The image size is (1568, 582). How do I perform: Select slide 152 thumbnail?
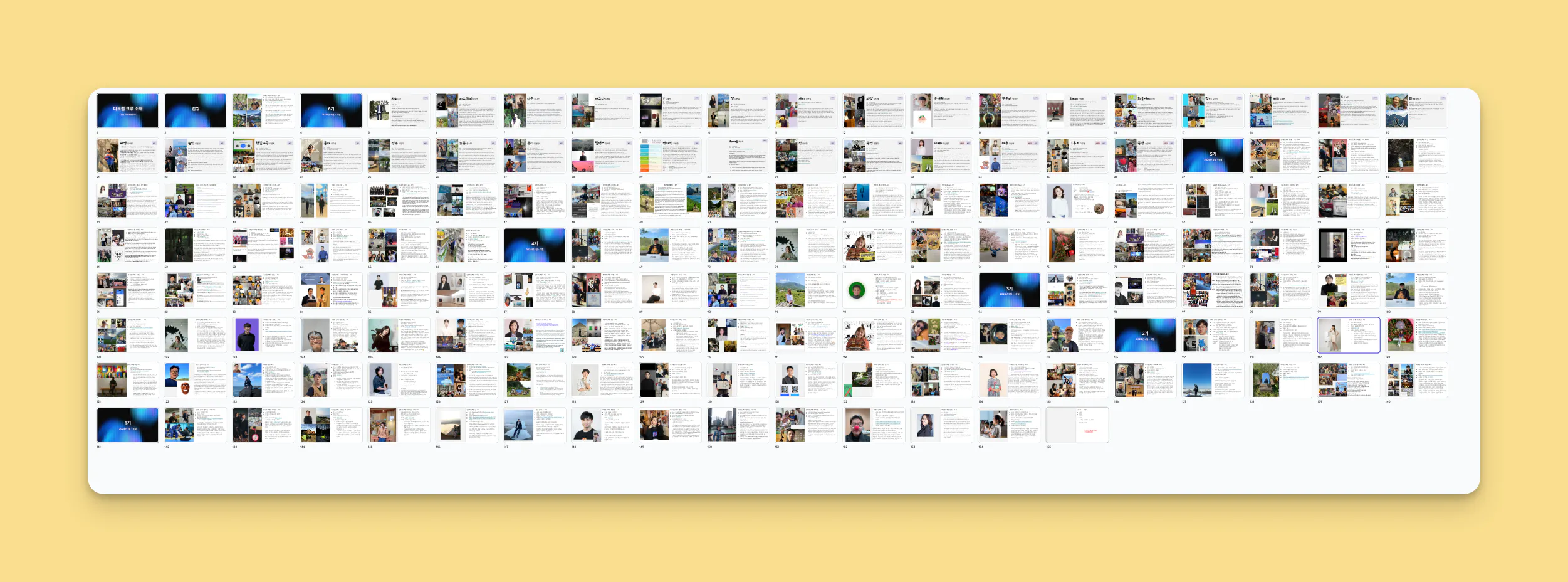click(874, 425)
